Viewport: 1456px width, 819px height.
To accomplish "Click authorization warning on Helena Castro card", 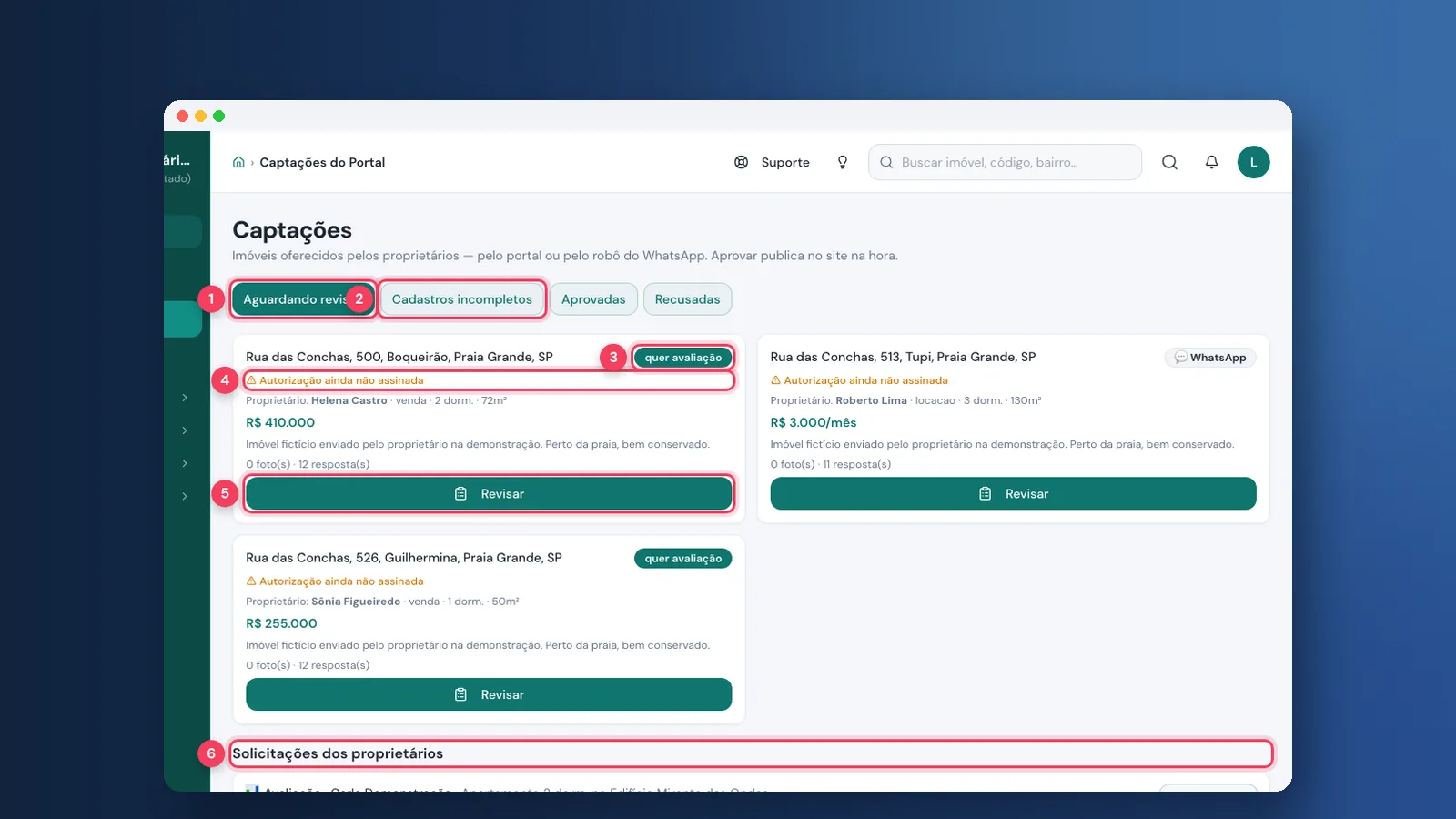I will [335, 380].
